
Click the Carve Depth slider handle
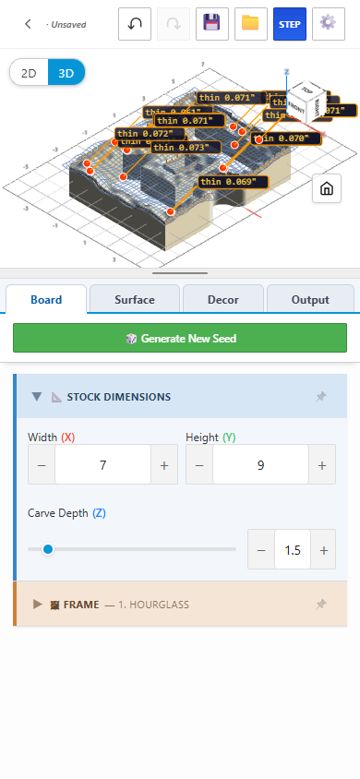click(x=48, y=549)
